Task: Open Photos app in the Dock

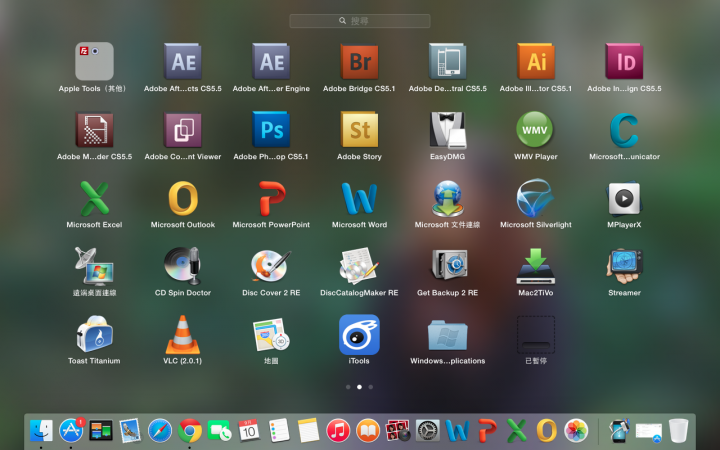Action: point(576,431)
